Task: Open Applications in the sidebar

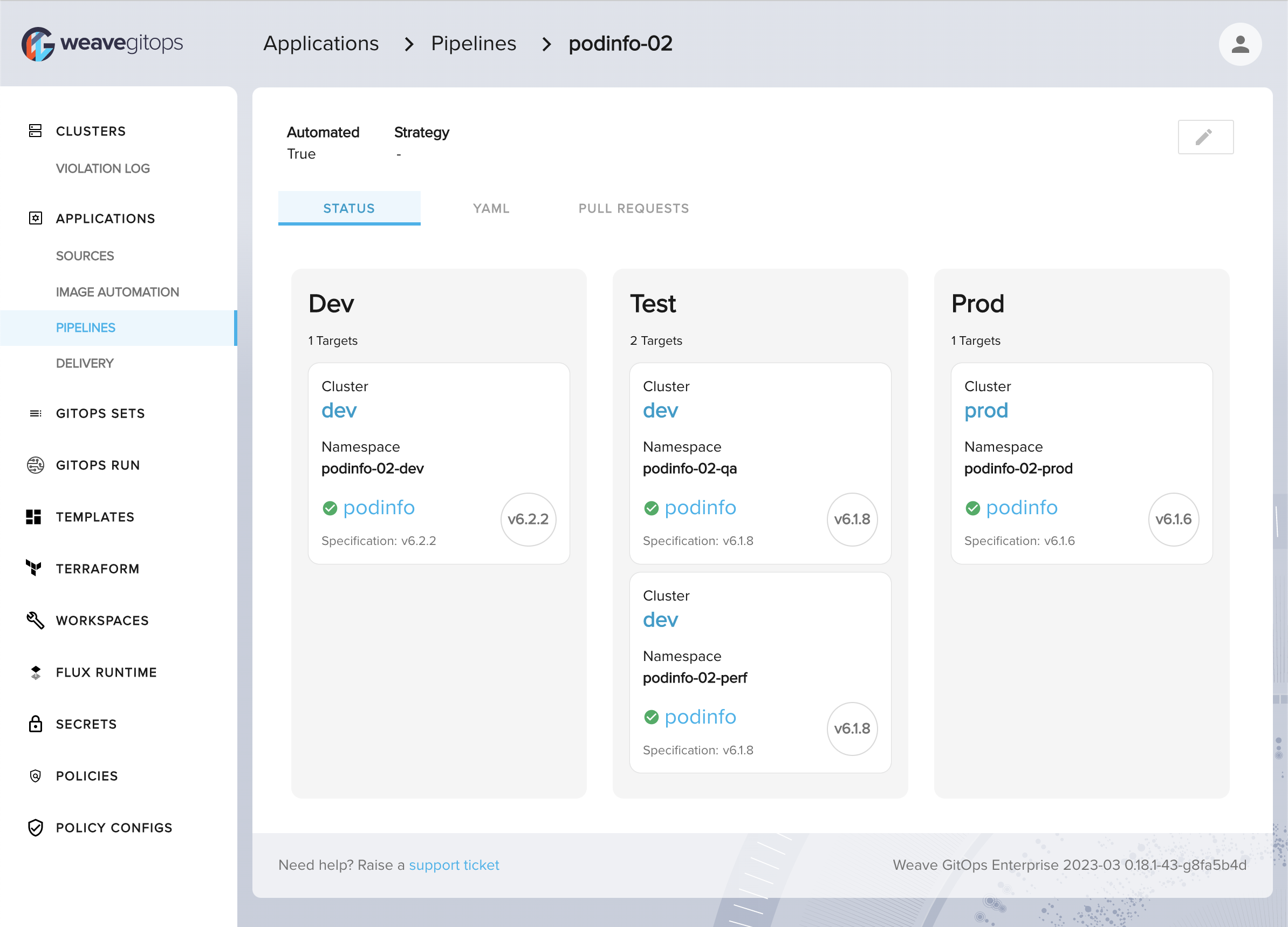Action: pyautogui.click(x=105, y=219)
